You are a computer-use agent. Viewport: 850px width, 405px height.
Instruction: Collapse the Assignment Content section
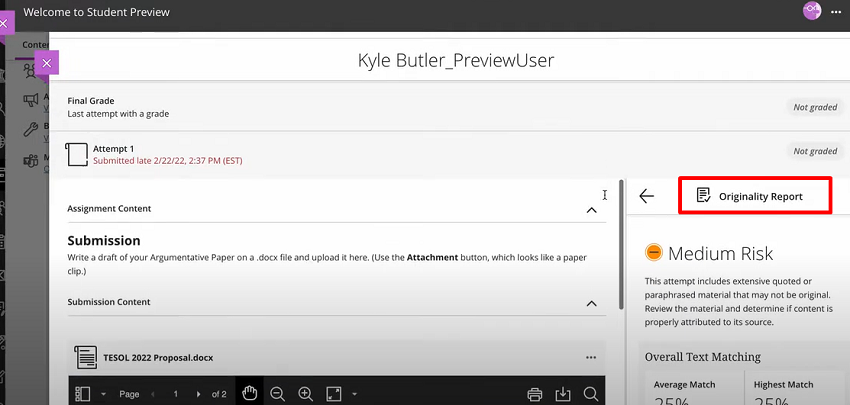click(x=591, y=210)
